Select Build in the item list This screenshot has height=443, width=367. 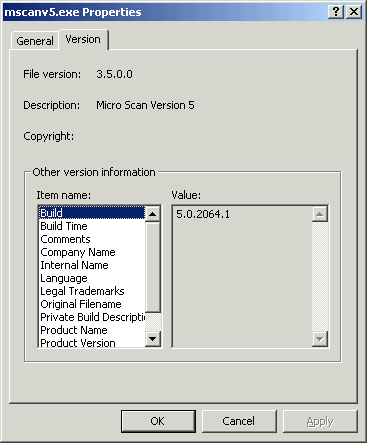click(92, 213)
